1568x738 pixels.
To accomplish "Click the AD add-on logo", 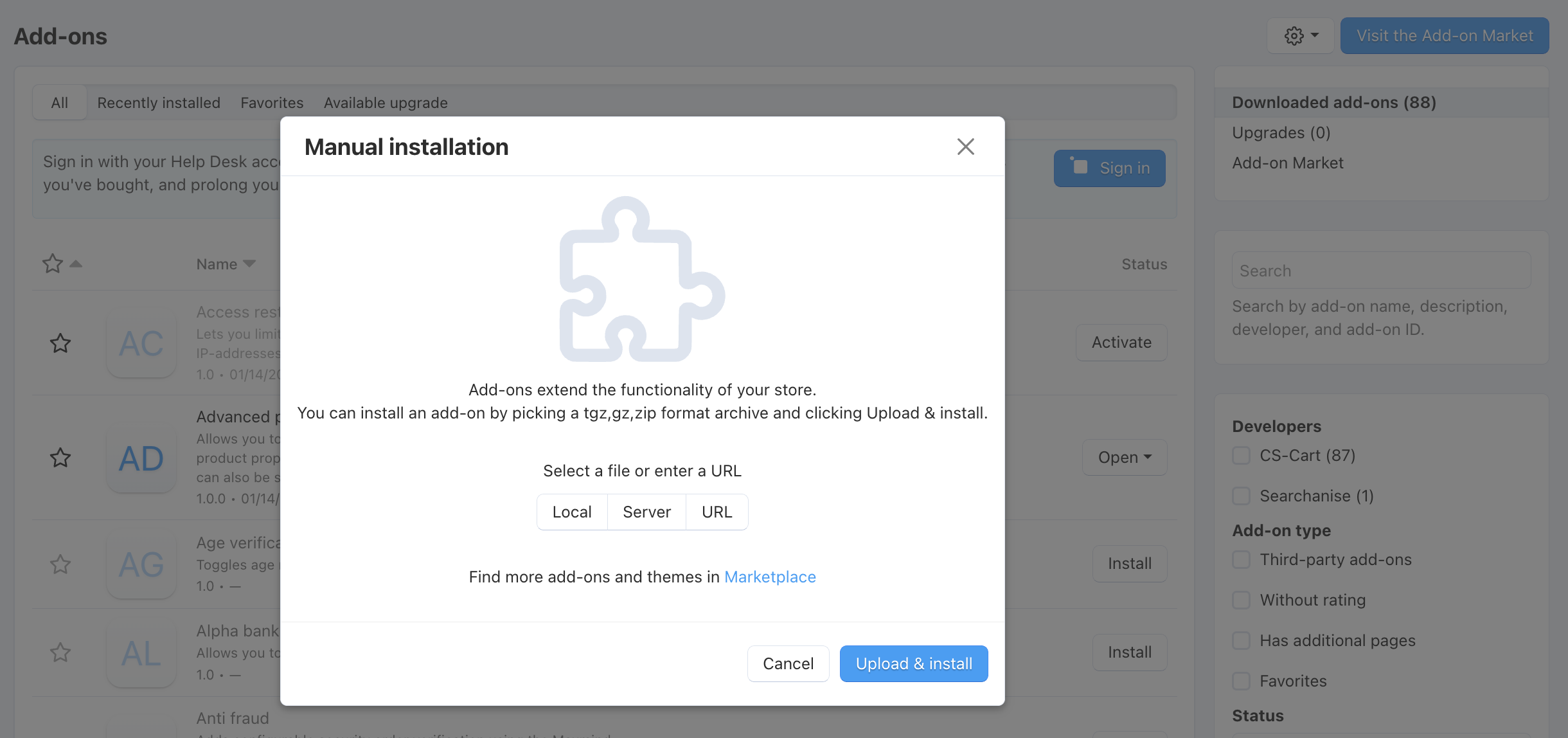I will coord(141,458).
